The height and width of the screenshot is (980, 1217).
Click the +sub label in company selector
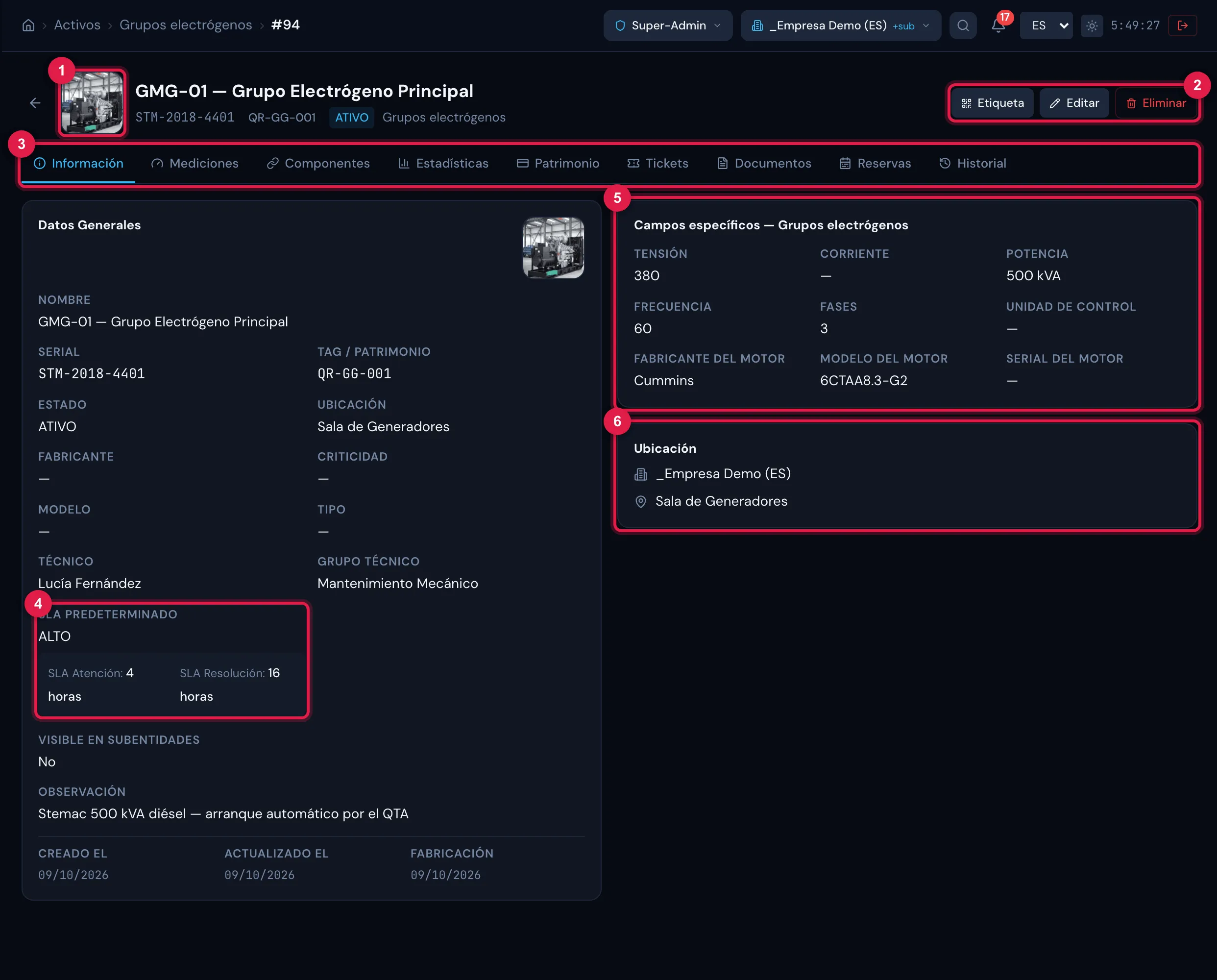(x=903, y=26)
